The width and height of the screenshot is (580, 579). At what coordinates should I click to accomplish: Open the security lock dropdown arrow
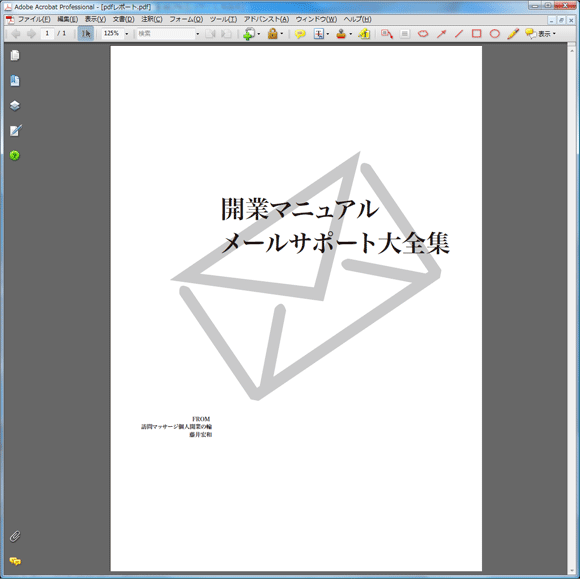pyautogui.click(x=281, y=34)
